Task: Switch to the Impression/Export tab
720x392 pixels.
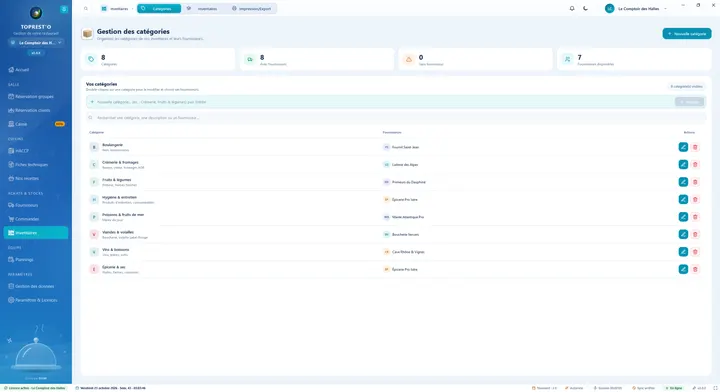Action: coord(252,8)
